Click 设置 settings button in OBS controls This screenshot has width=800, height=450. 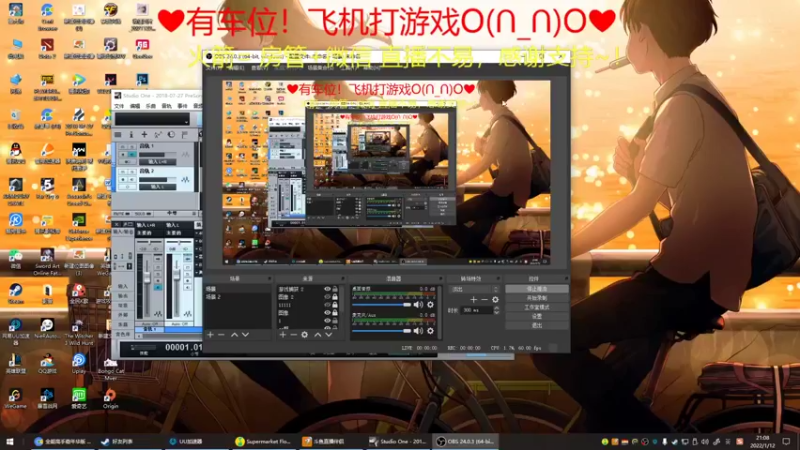[537, 316]
